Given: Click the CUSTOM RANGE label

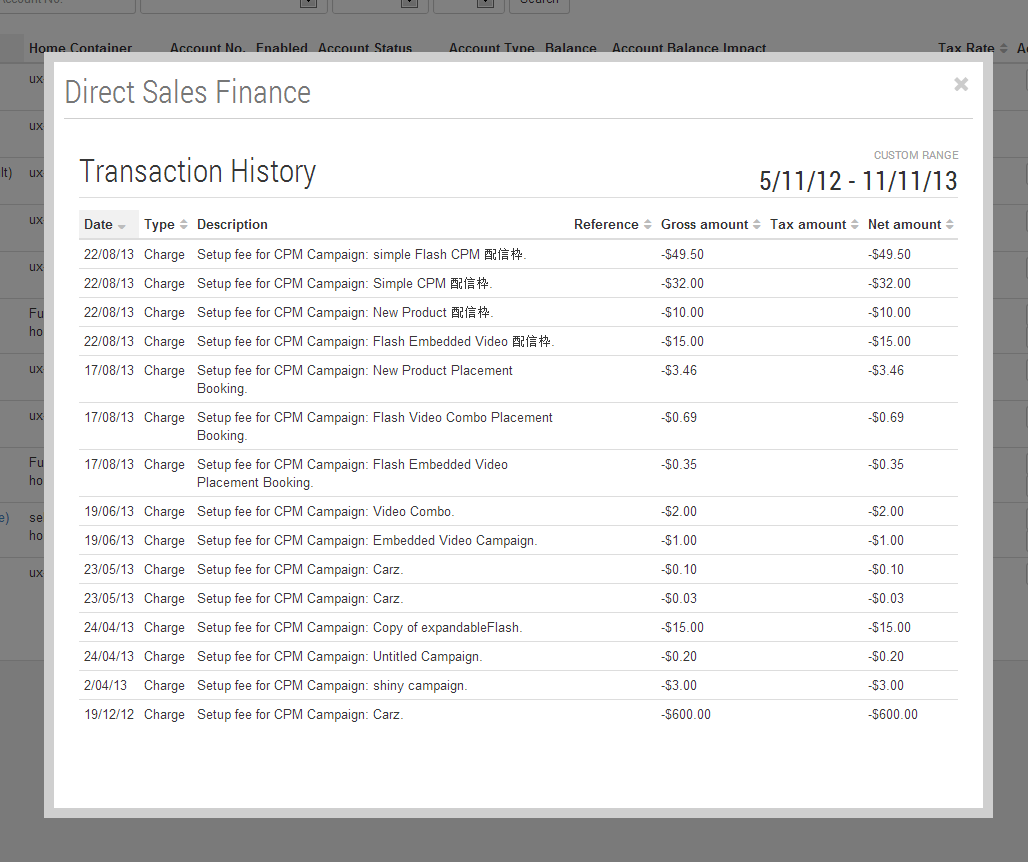Looking at the screenshot, I should [916, 155].
